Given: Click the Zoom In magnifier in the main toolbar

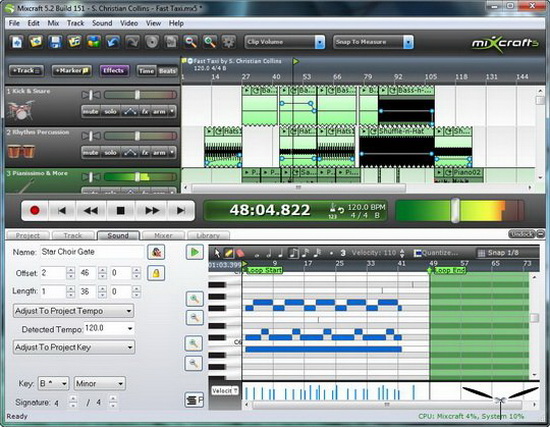Looking at the screenshot, I should click(x=210, y=42).
